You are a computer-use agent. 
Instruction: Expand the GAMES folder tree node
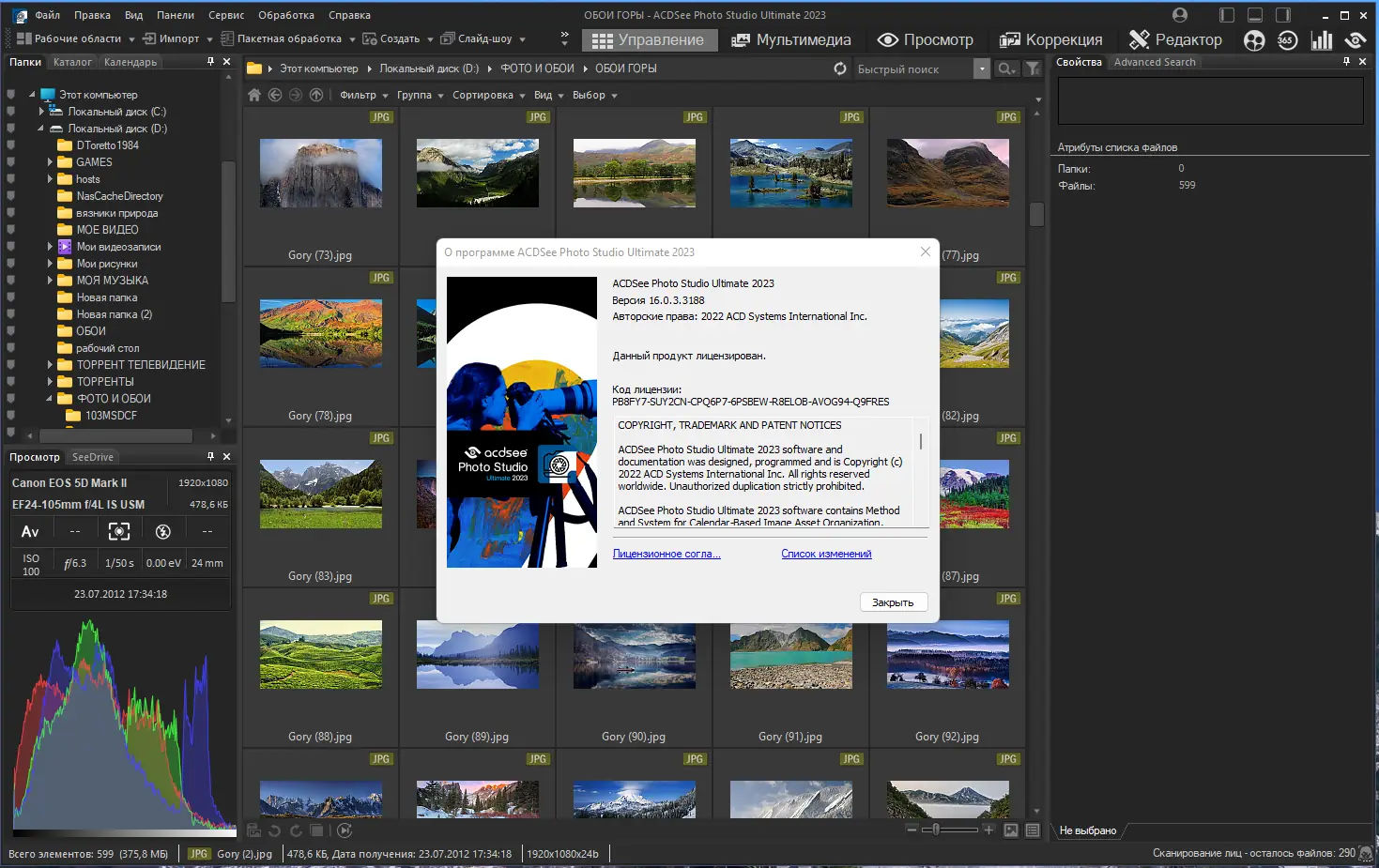[50, 162]
